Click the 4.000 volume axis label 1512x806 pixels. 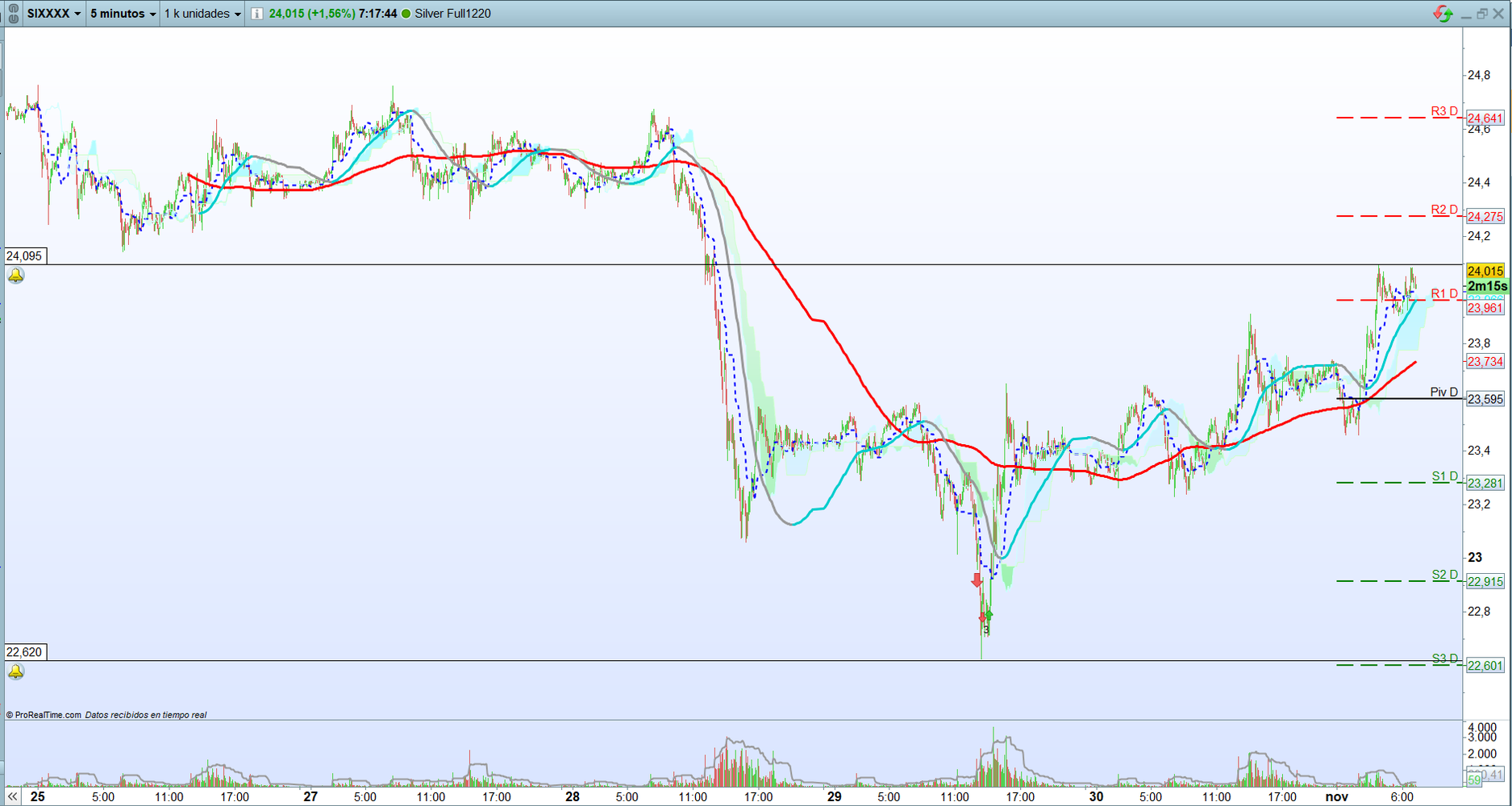coord(1482,727)
